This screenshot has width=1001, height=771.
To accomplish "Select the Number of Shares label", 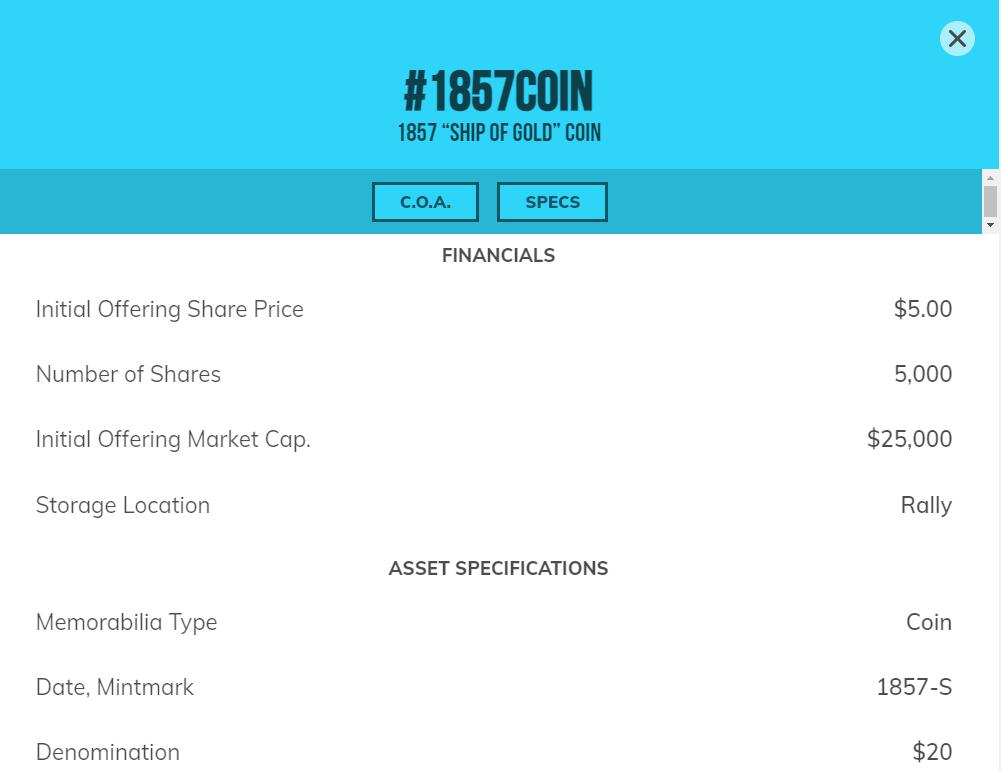I will 128,375.
